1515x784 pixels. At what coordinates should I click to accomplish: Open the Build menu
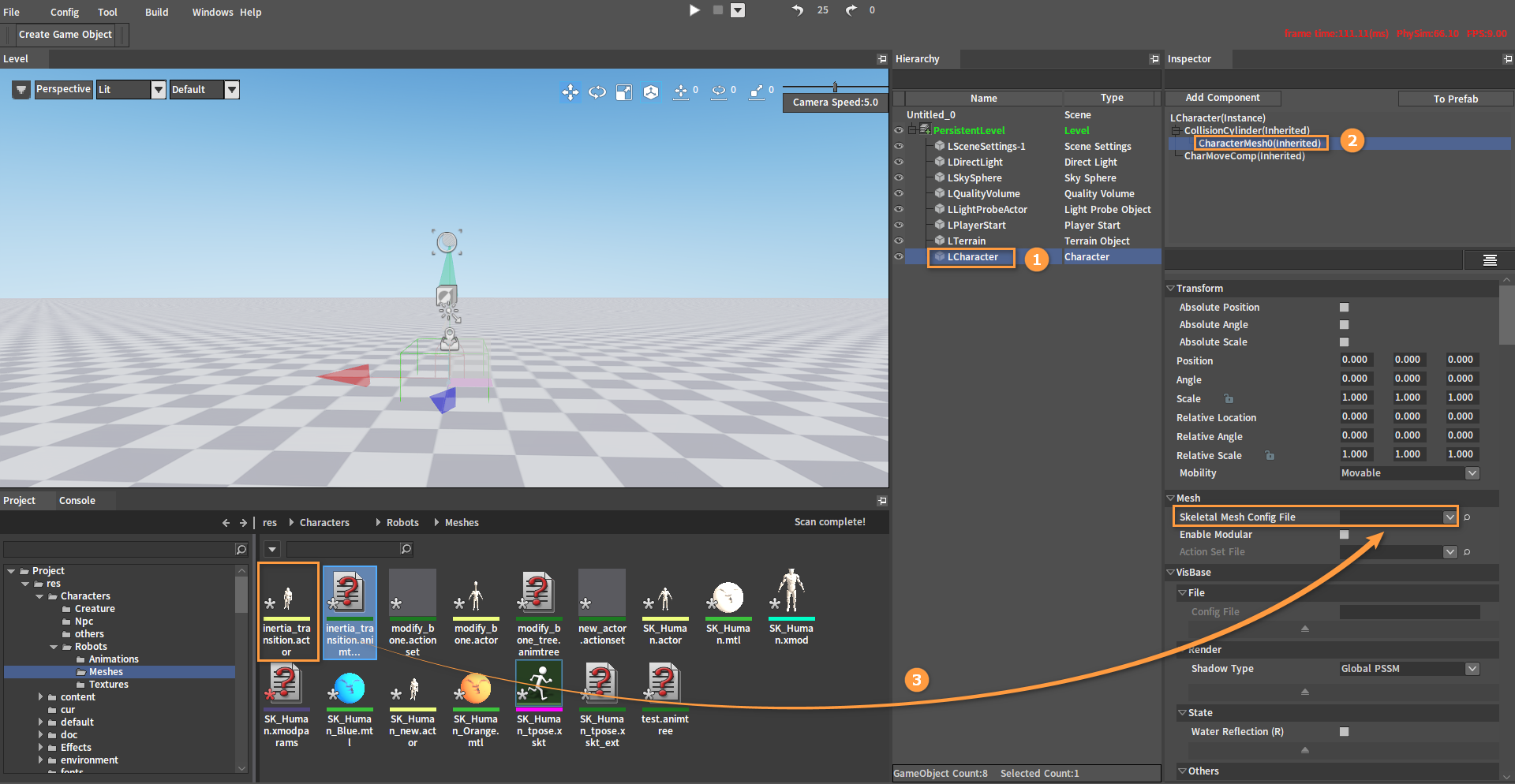point(156,12)
